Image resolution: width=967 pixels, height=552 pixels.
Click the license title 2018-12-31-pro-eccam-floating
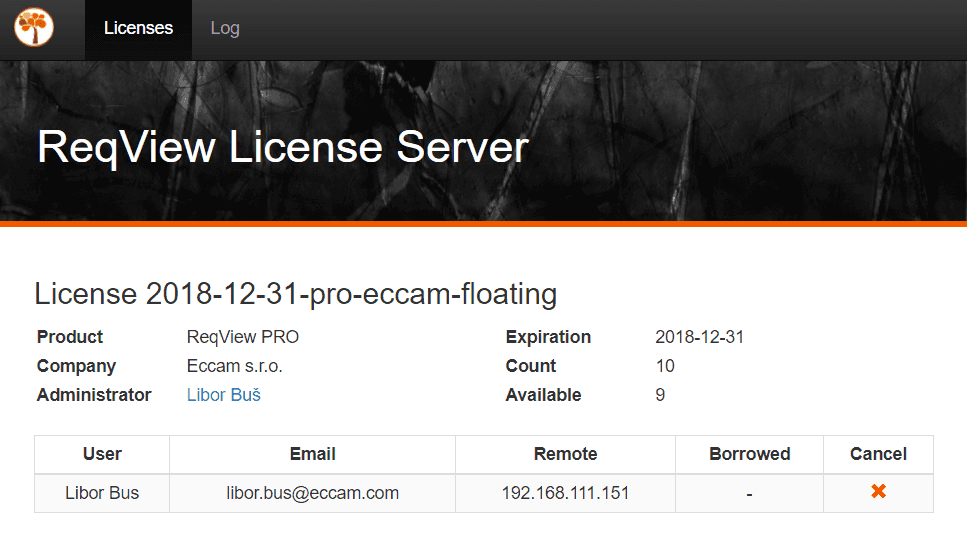296,294
